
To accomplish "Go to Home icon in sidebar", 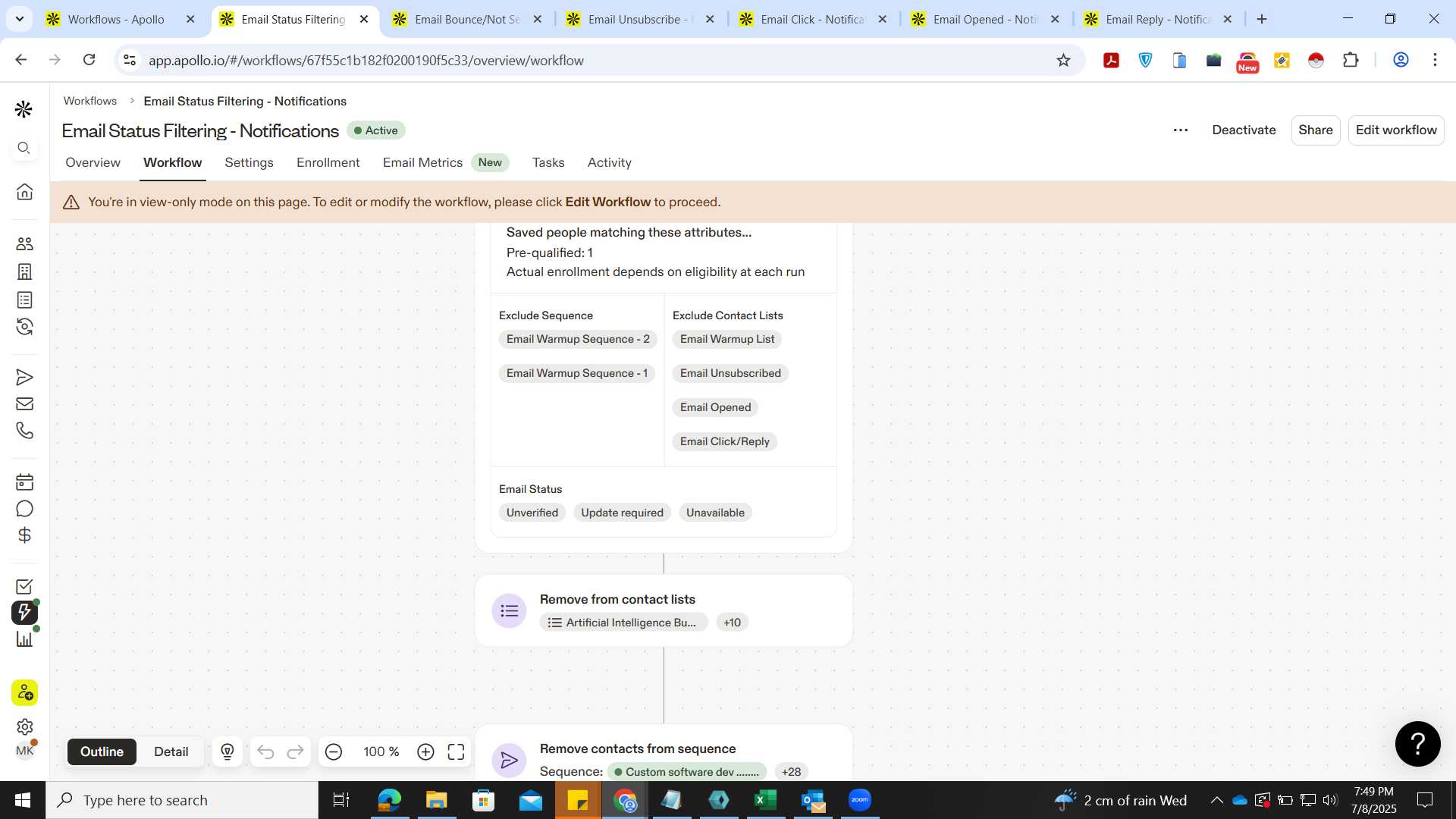I will [x=24, y=191].
